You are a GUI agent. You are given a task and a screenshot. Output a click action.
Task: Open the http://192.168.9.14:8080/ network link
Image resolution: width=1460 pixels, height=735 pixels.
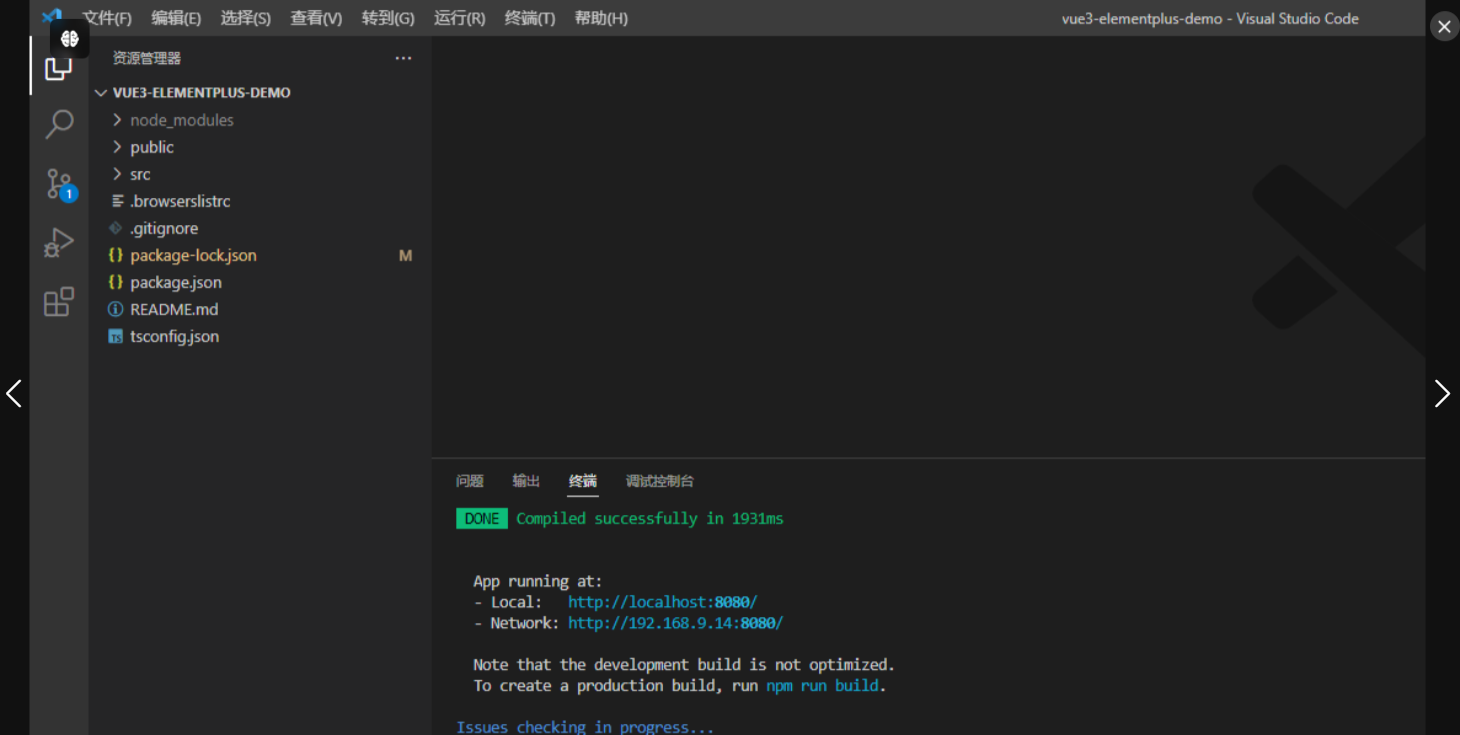[675, 623]
